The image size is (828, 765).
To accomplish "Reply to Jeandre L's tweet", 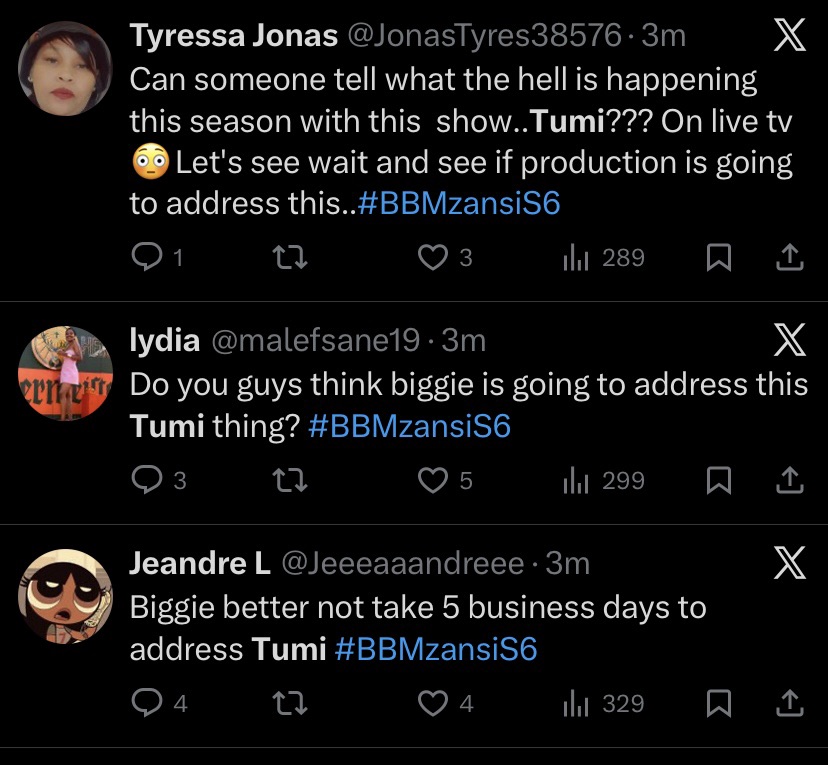I will 147,704.
